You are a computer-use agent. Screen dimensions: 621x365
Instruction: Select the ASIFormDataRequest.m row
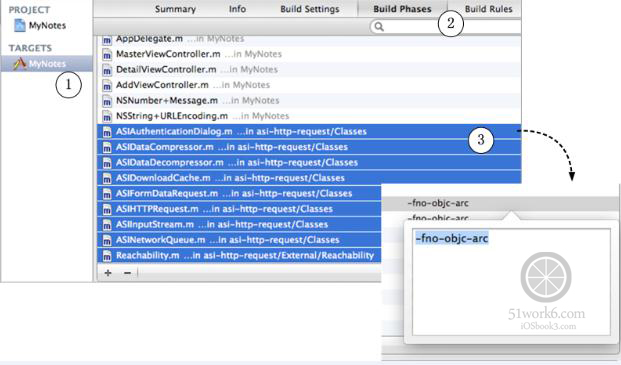click(x=239, y=193)
